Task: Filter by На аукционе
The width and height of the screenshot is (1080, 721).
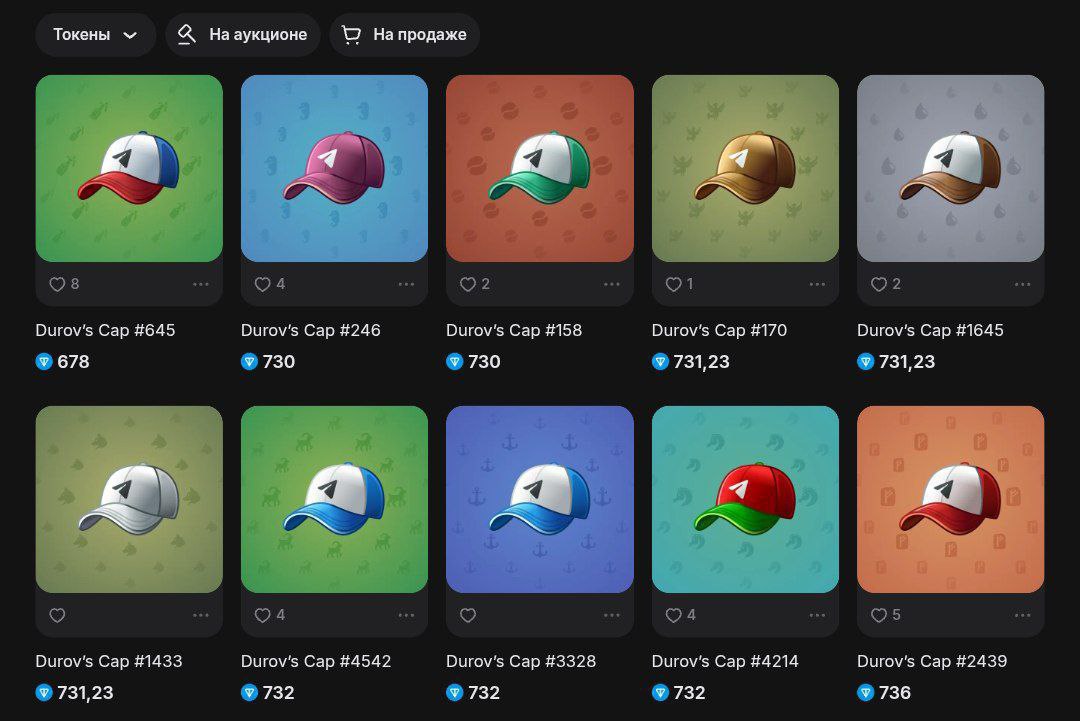Action: (242, 34)
